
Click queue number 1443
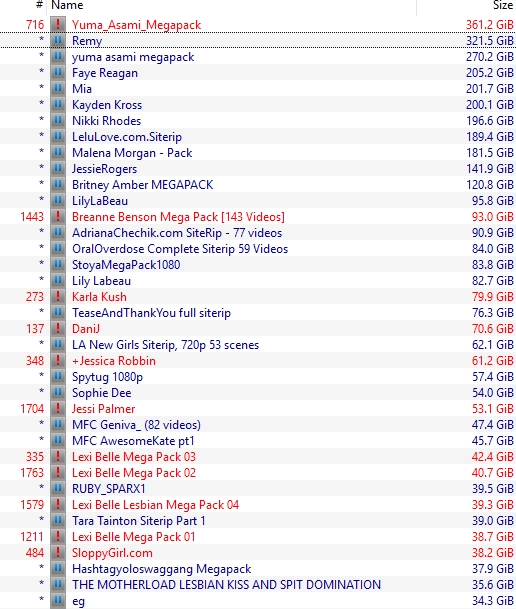click(32, 217)
